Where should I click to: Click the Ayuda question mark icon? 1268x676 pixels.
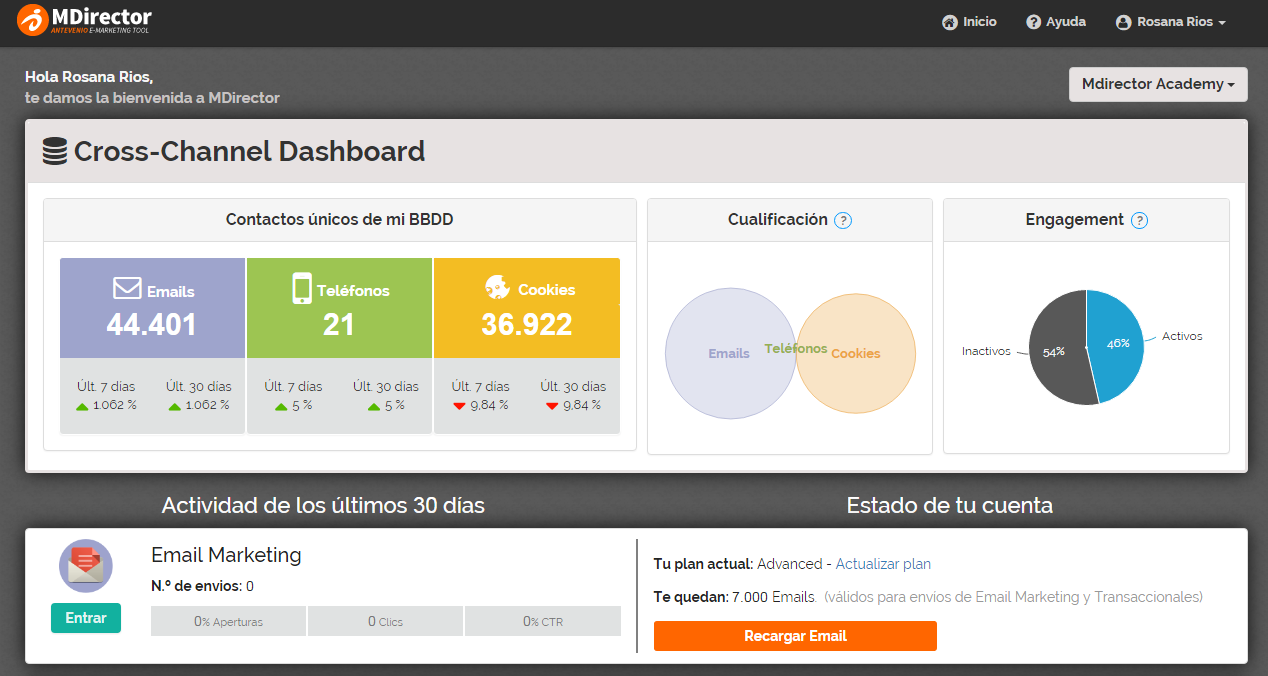pos(1034,22)
